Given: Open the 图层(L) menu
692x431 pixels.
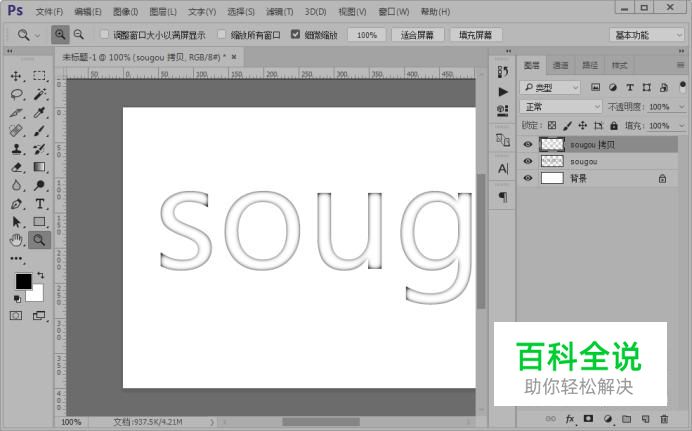Looking at the screenshot, I should 163,12.
